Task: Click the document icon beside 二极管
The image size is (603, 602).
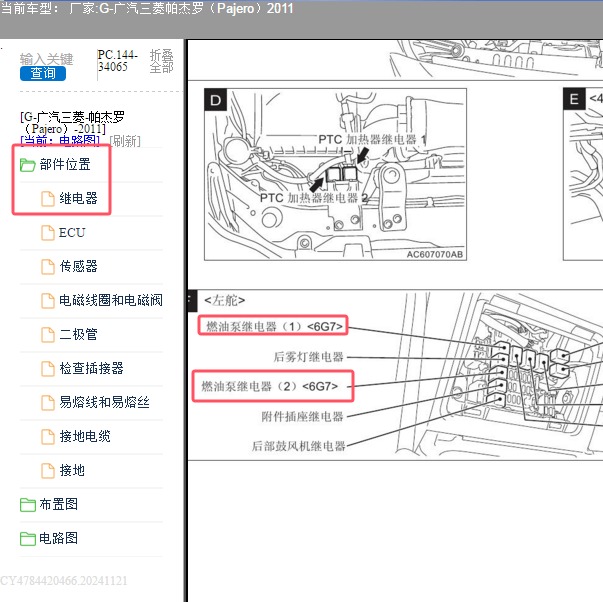Action: point(48,334)
